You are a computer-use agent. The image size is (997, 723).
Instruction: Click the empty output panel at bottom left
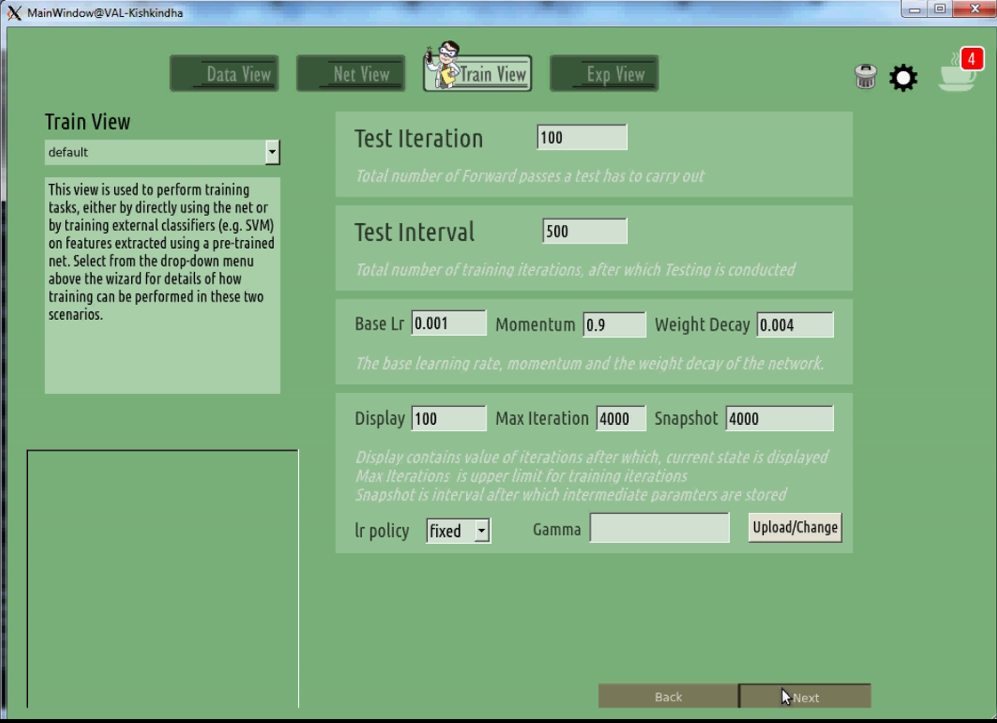coord(162,579)
